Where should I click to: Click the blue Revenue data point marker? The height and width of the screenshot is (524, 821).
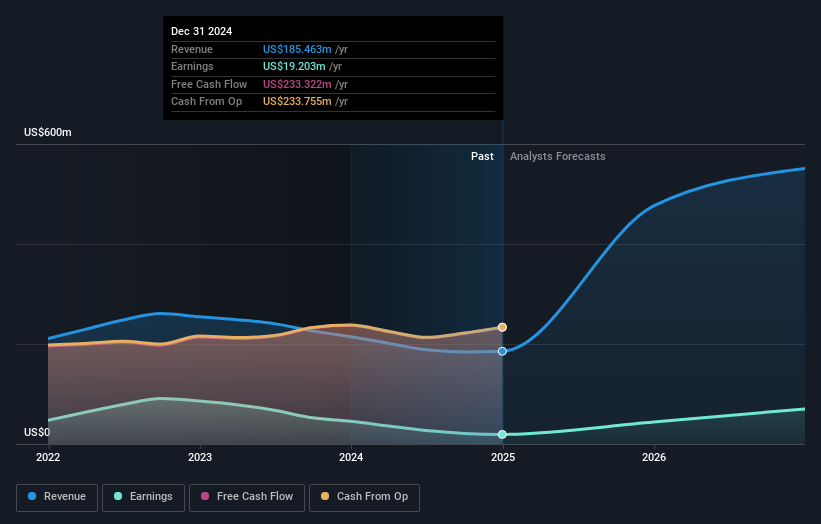[x=502, y=351]
